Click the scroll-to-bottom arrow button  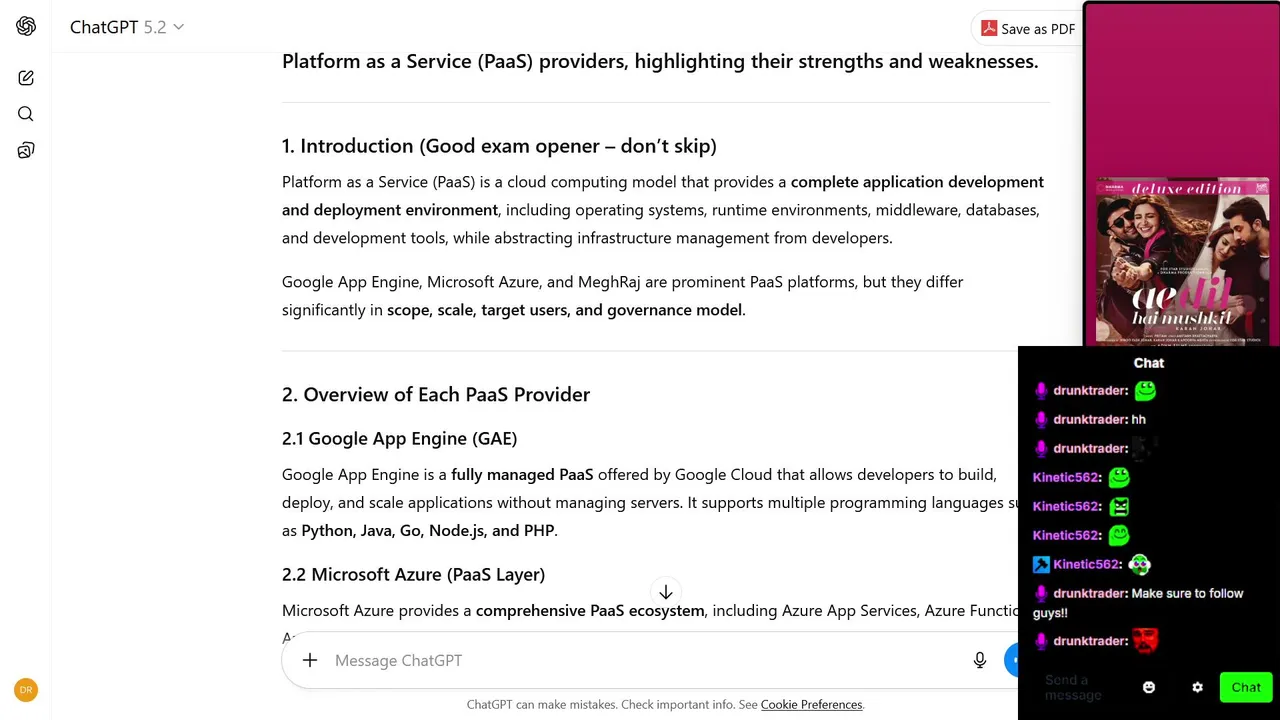(x=666, y=592)
